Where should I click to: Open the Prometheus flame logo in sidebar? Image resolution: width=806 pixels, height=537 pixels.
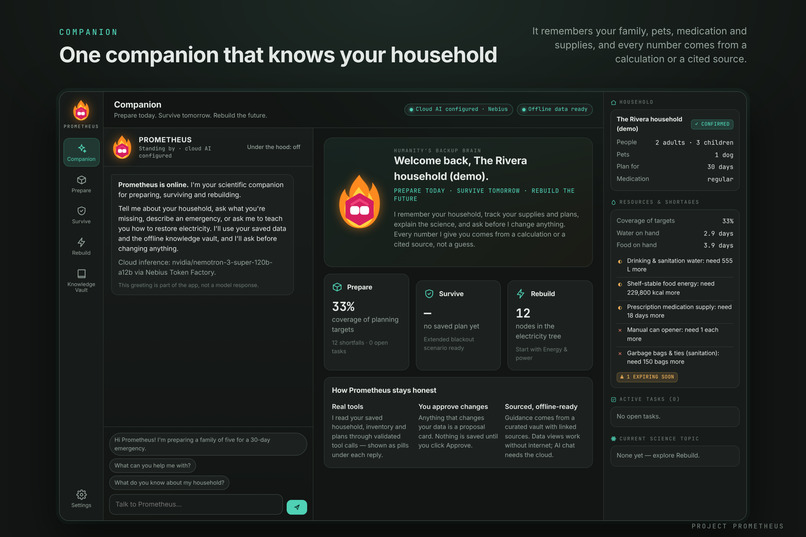pyautogui.click(x=81, y=110)
